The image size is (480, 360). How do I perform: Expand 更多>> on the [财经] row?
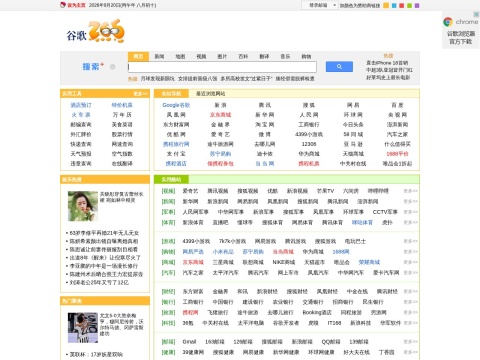410,292
